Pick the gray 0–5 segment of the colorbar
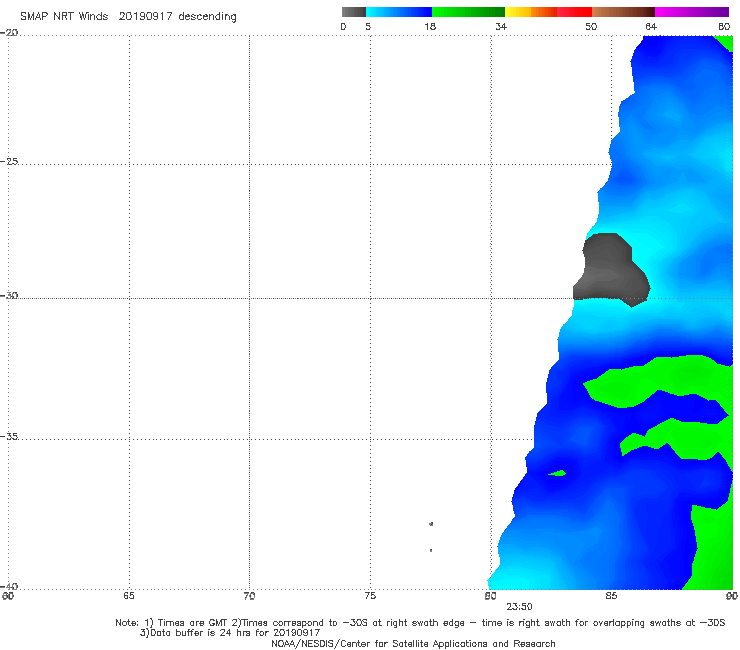 pos(354,12)
